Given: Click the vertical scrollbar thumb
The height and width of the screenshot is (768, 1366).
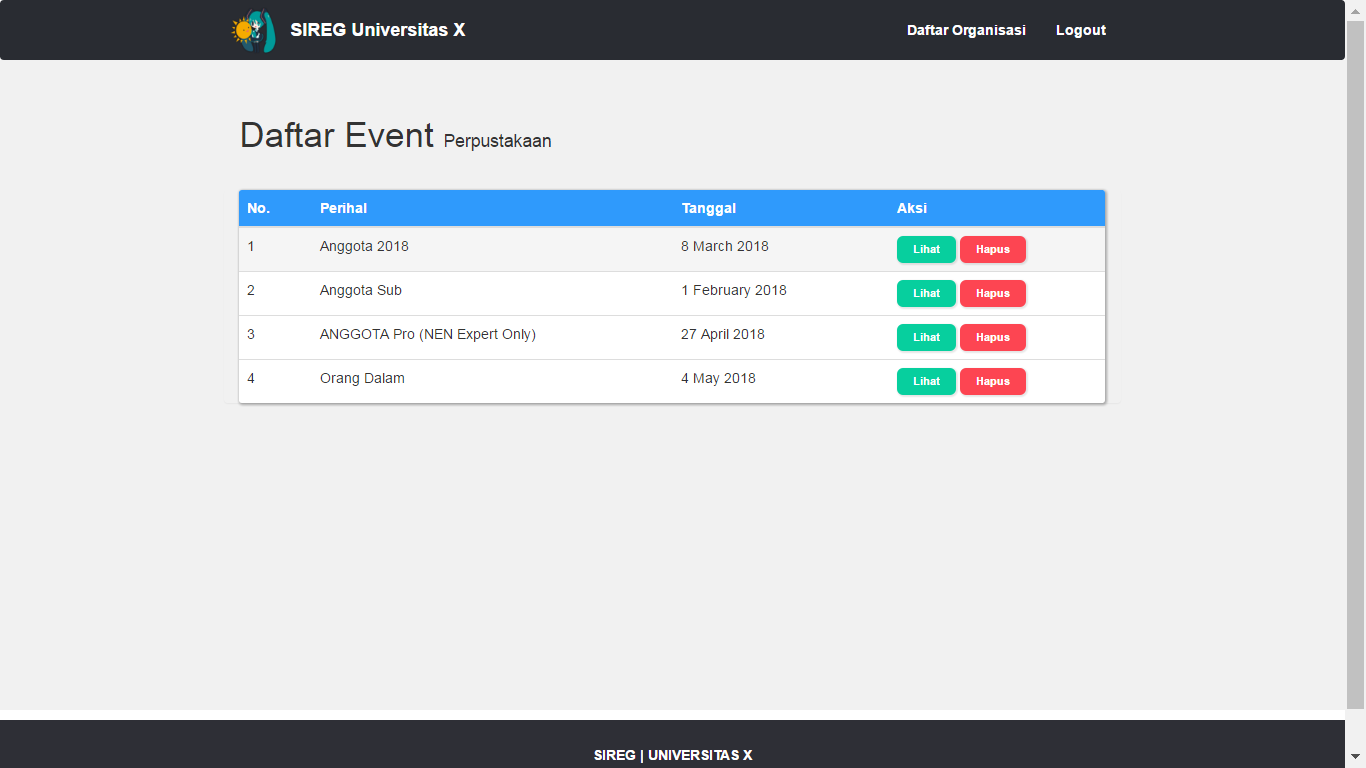Looking at the screenshot, I should coord(1356,360).
